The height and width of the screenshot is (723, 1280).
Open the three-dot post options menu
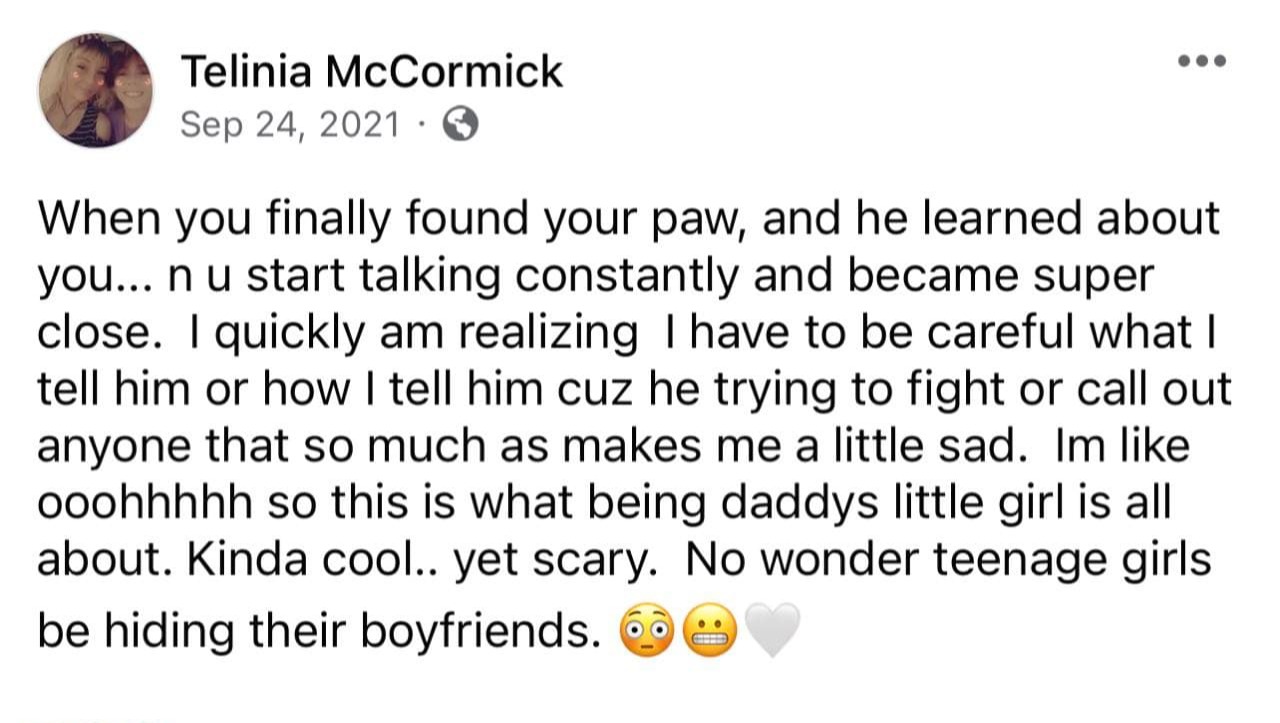click(x=1202, y=61)
